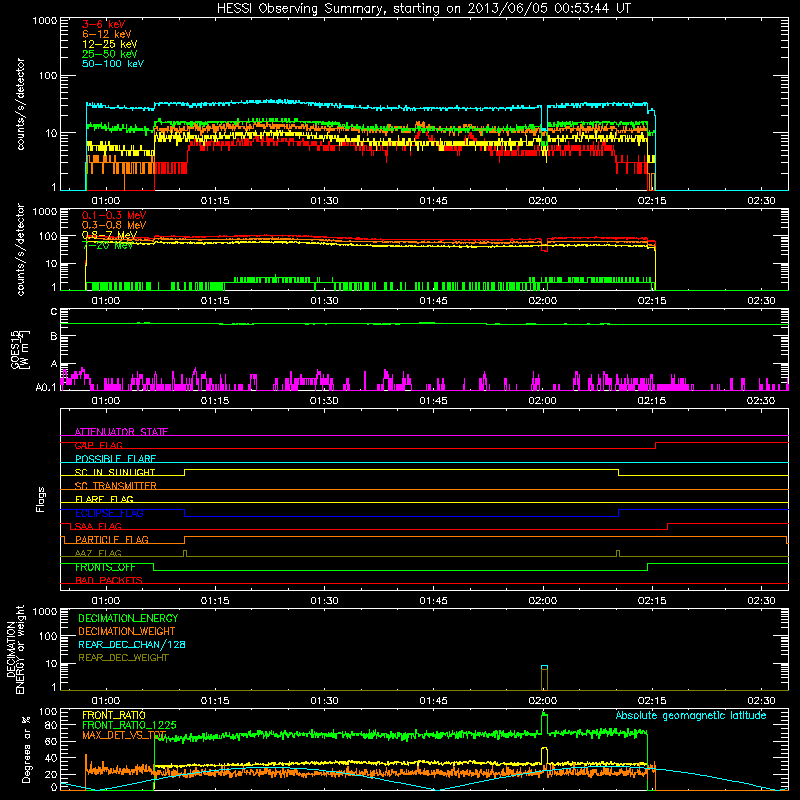Select the orange 6-12 keV legend label
Screen dimensions: 800x800
[x=107, y=34]
